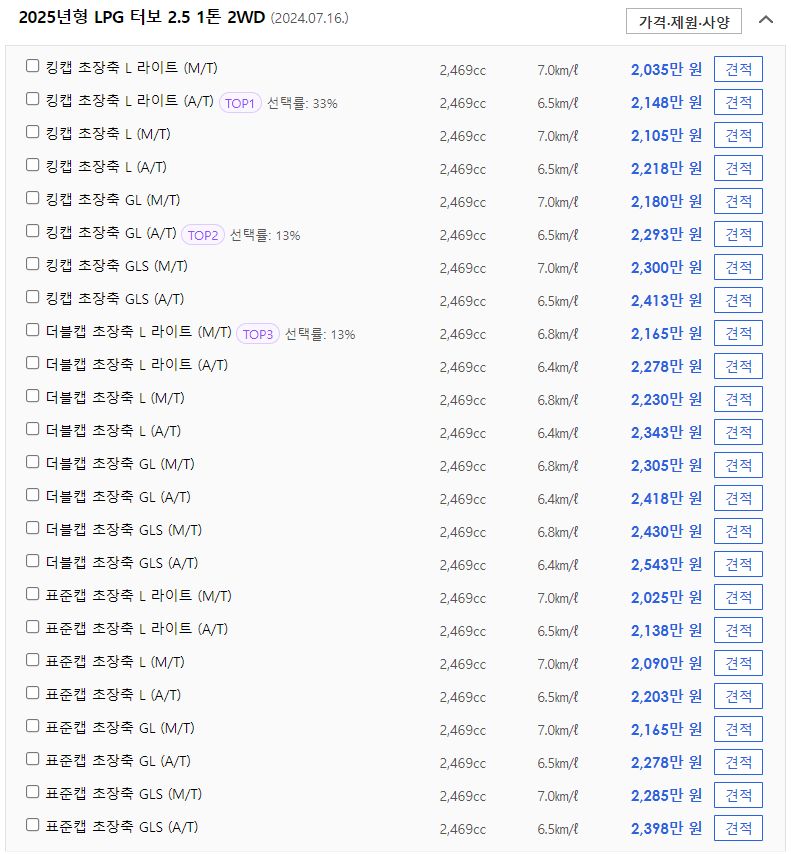Screen dimensions: 791x855
Task: Request 견적 for 표준캡 초장축 GLS (M/T)
Action: click(x=738, y=795)
